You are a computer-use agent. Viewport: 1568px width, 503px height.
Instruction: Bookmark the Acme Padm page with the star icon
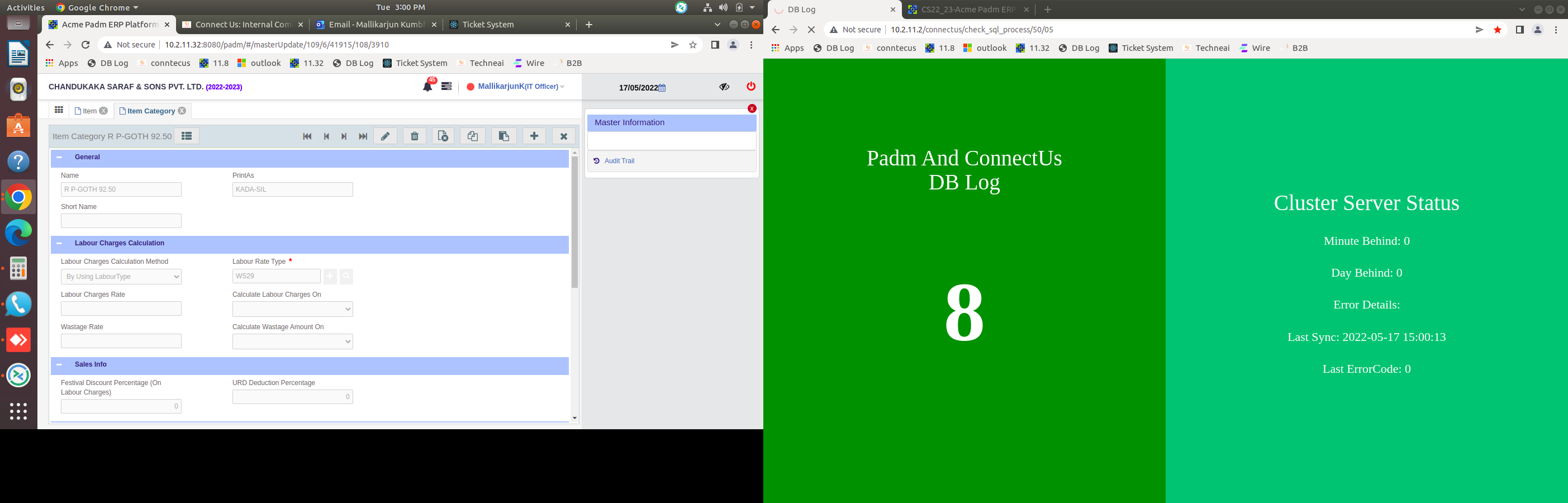click(x=693, y=45)
